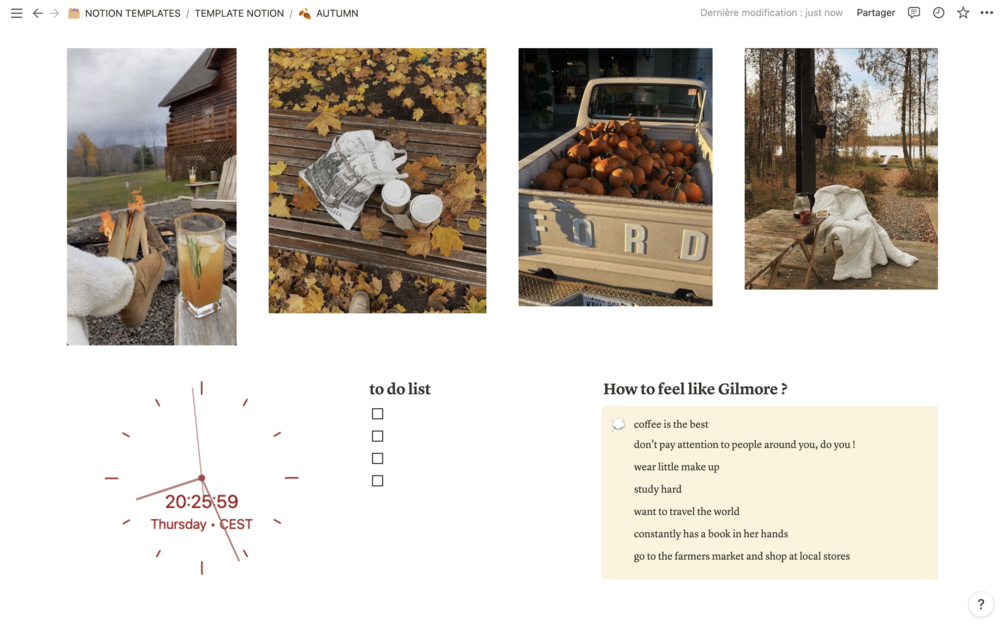Open TEMPLATE NOTION breadcrumb
This screenshot has height=628, width=1005.
click(x=239, y=13)
